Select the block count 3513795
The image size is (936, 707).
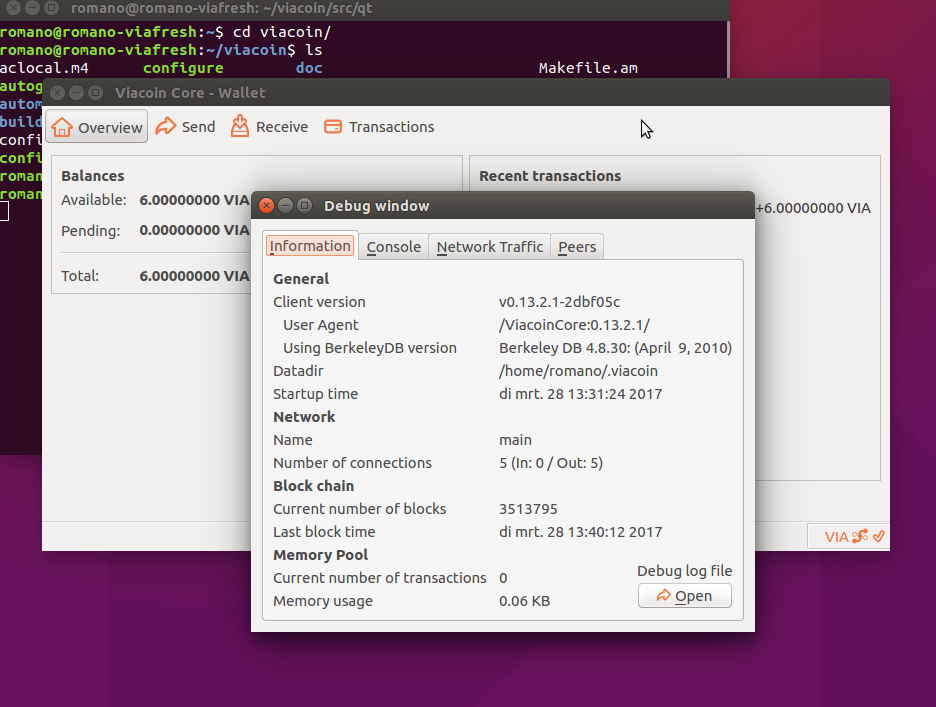[528, 509]
